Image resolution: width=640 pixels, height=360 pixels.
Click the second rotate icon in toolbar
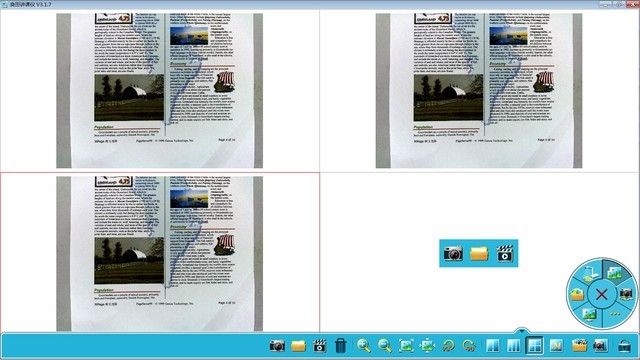[x=469, y=346]
